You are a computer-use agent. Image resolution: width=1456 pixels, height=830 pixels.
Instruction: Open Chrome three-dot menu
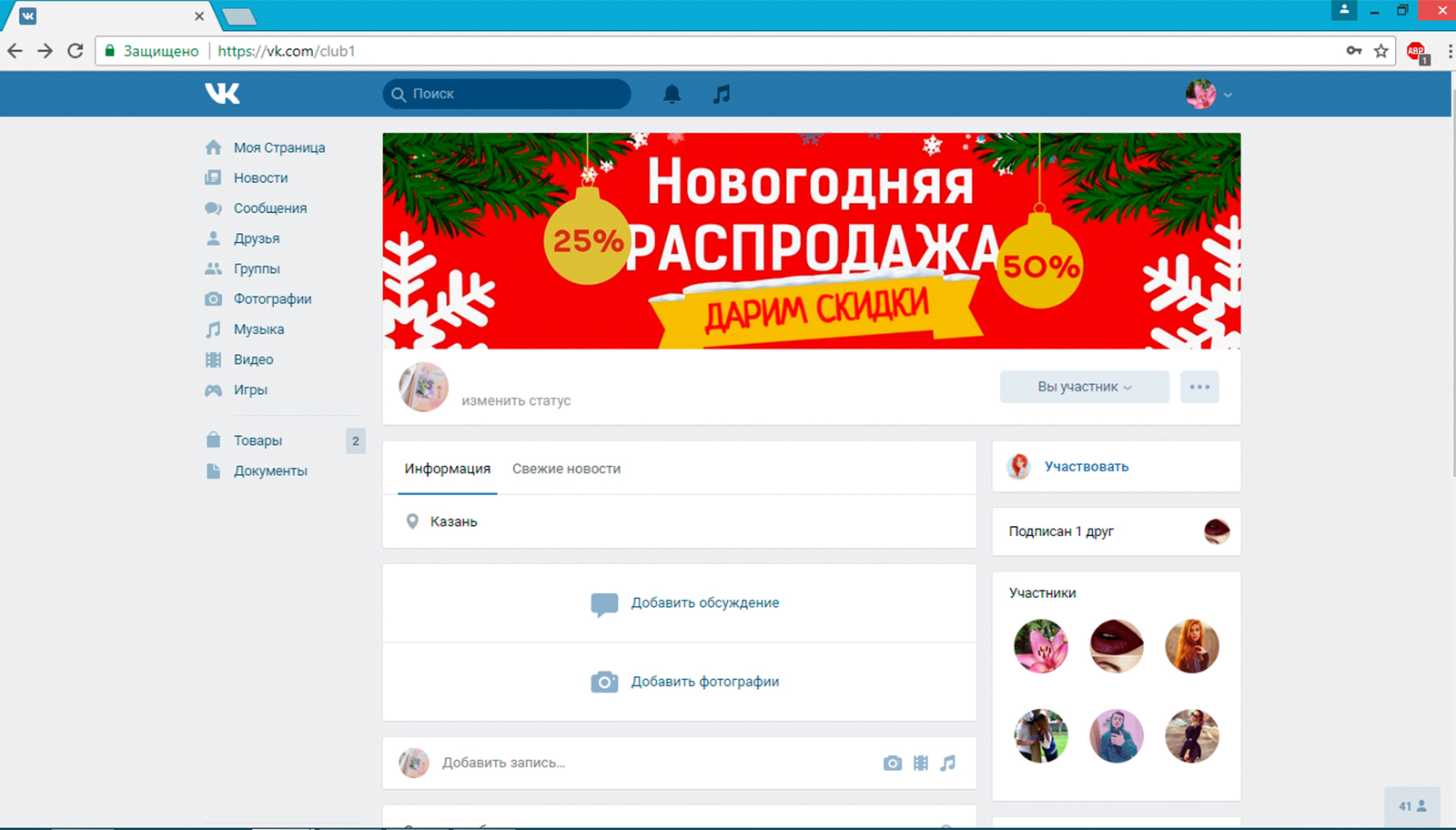click(1450, 51)
